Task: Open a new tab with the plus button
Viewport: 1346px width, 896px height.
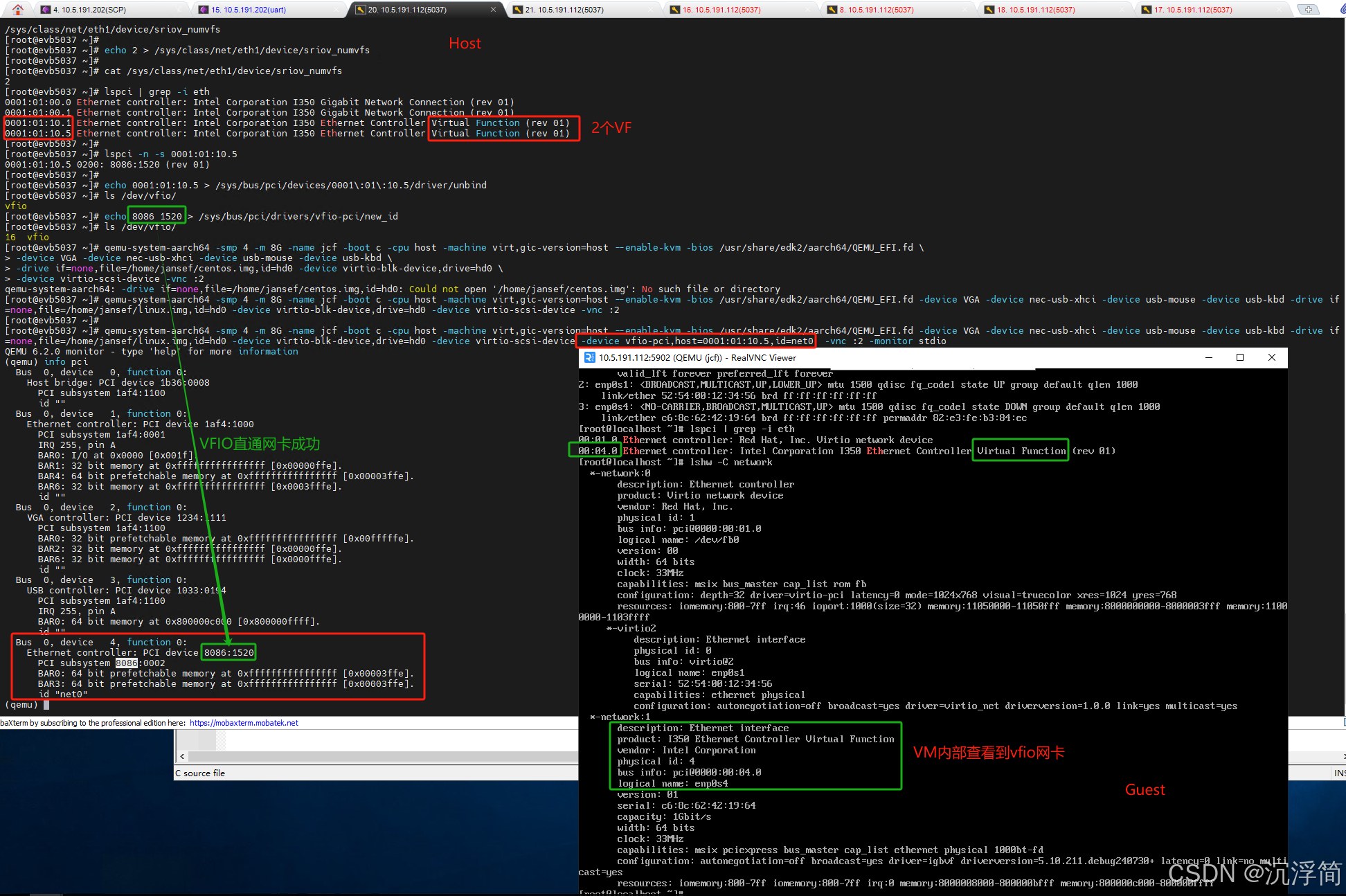Action: [x=1308, y=10]
